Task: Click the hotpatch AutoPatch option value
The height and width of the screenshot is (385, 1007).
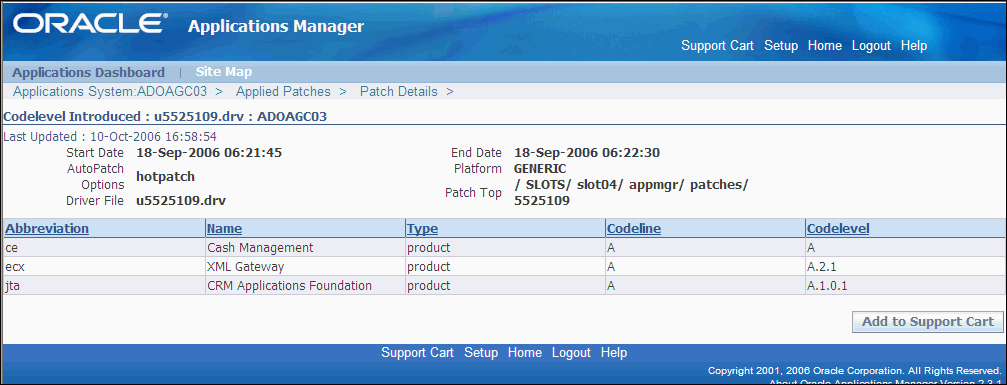Action: pyautogui.click(x=166, y=177)
